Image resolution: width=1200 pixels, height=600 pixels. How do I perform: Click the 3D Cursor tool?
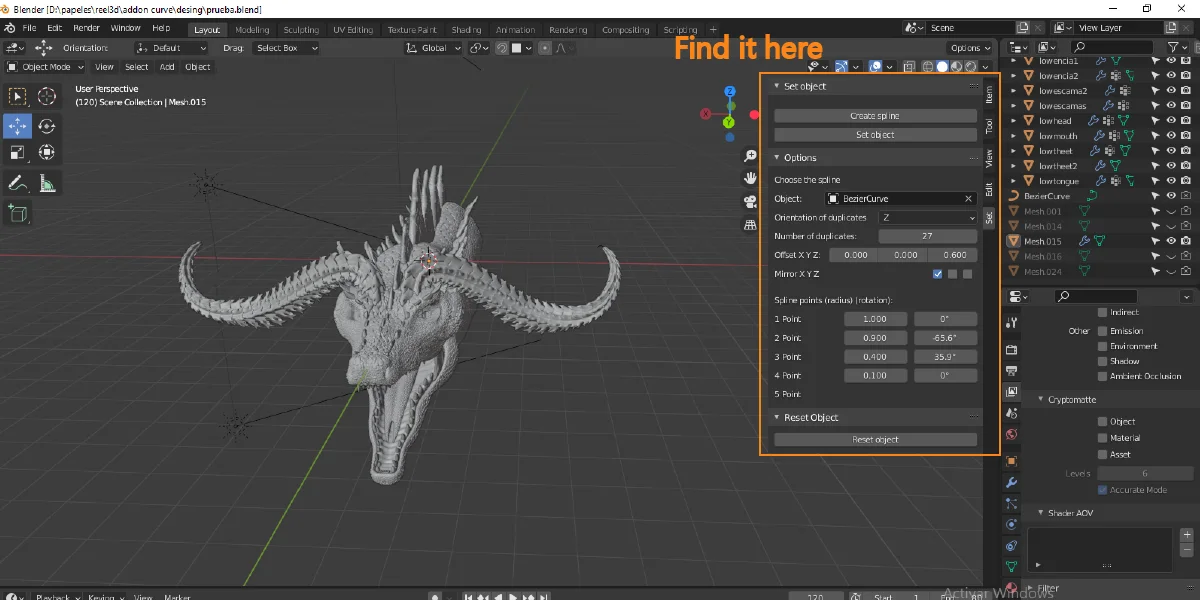click(46, 96)
